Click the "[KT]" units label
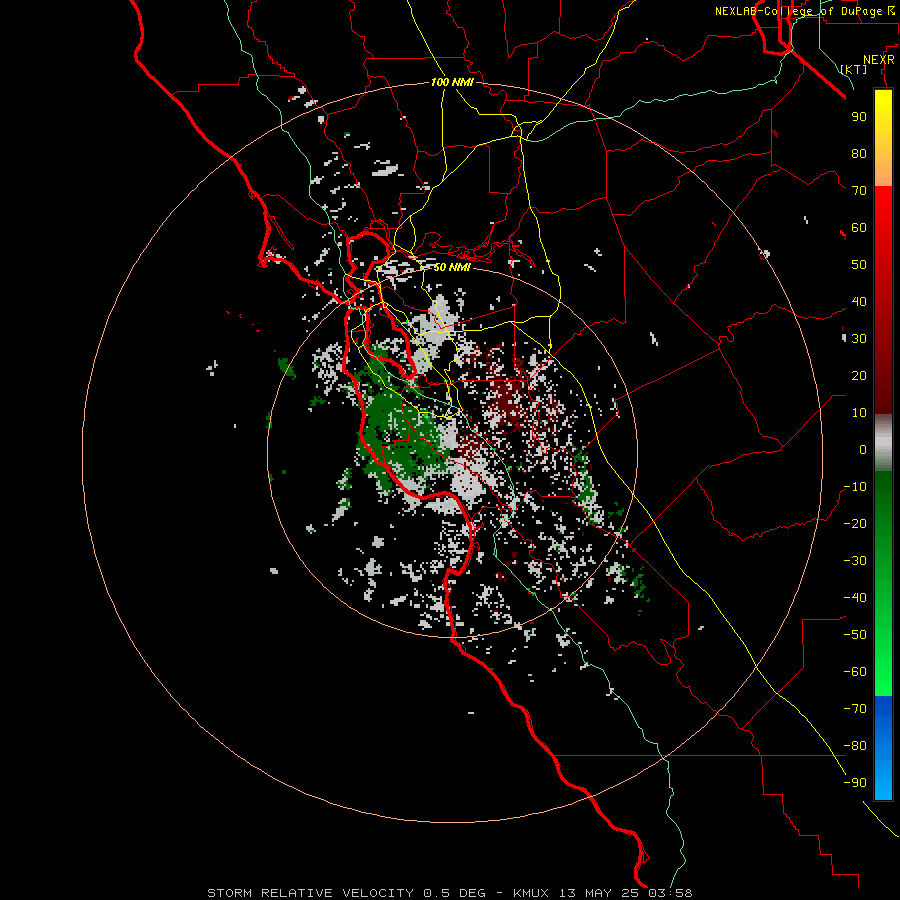Screen dimensions: 900x900 (x=854, y=69)
